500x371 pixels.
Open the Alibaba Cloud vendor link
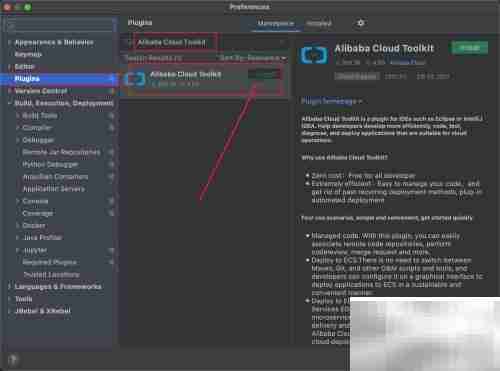[408, 62]
